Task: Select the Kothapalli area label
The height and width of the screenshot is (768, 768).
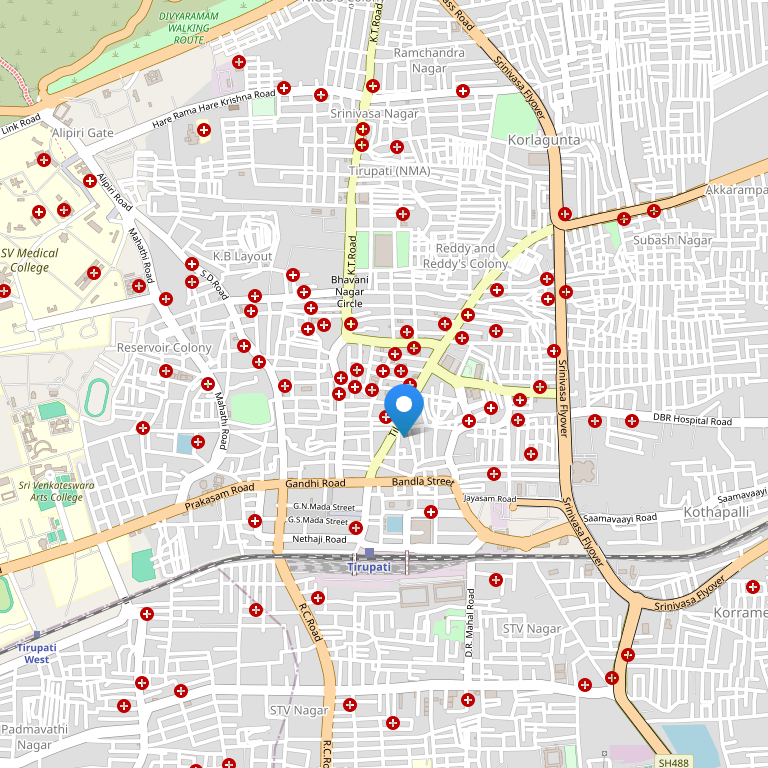Action: click(716, 511)
